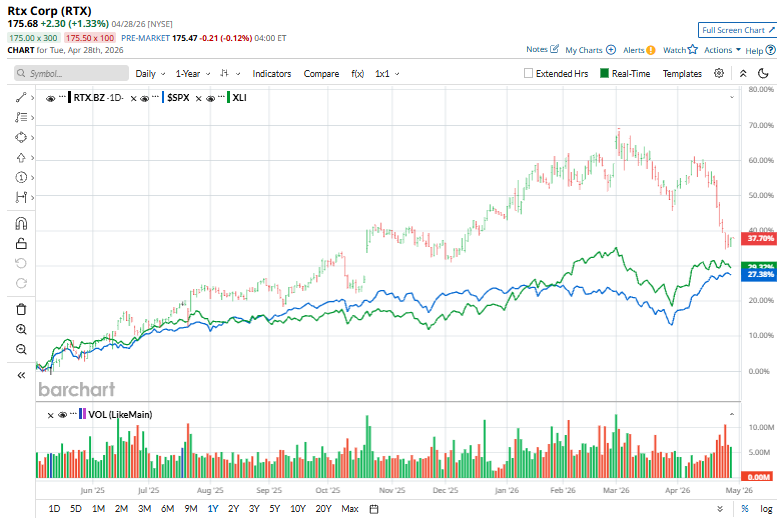
Task: Open the Notes editor
Action: [543, 50]
